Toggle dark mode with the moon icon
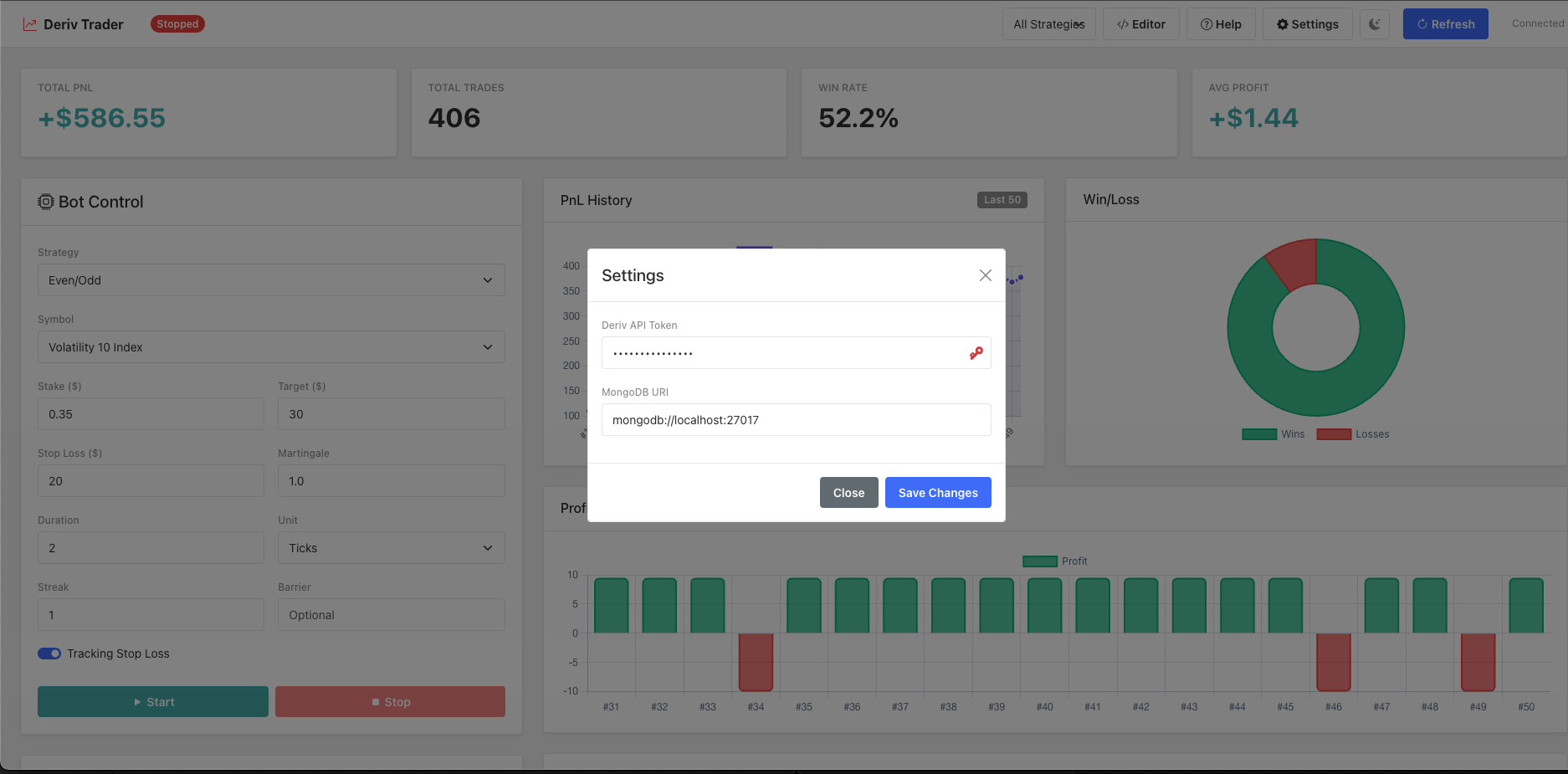Image resolution: width=1568 pixels, height=774 pixels. [x=1374, y=23]
